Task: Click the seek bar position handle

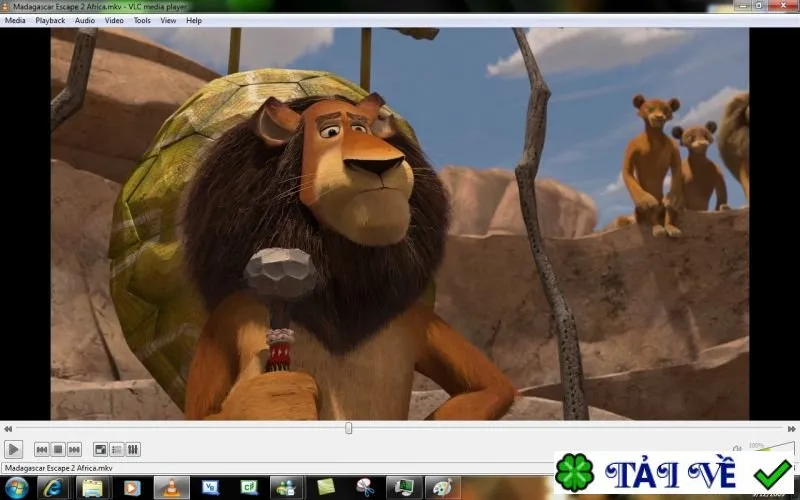Action: click(348, 428)
